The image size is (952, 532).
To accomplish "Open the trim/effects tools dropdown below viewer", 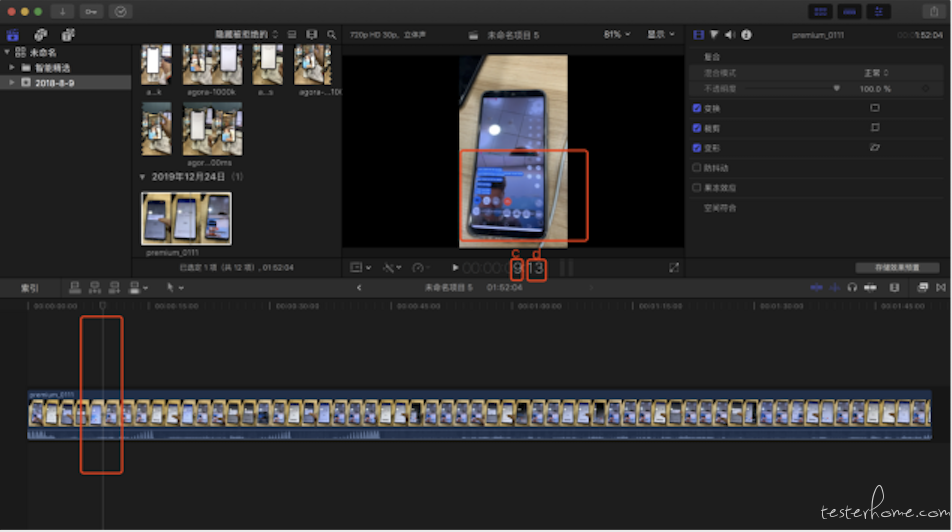I will 392,268.
